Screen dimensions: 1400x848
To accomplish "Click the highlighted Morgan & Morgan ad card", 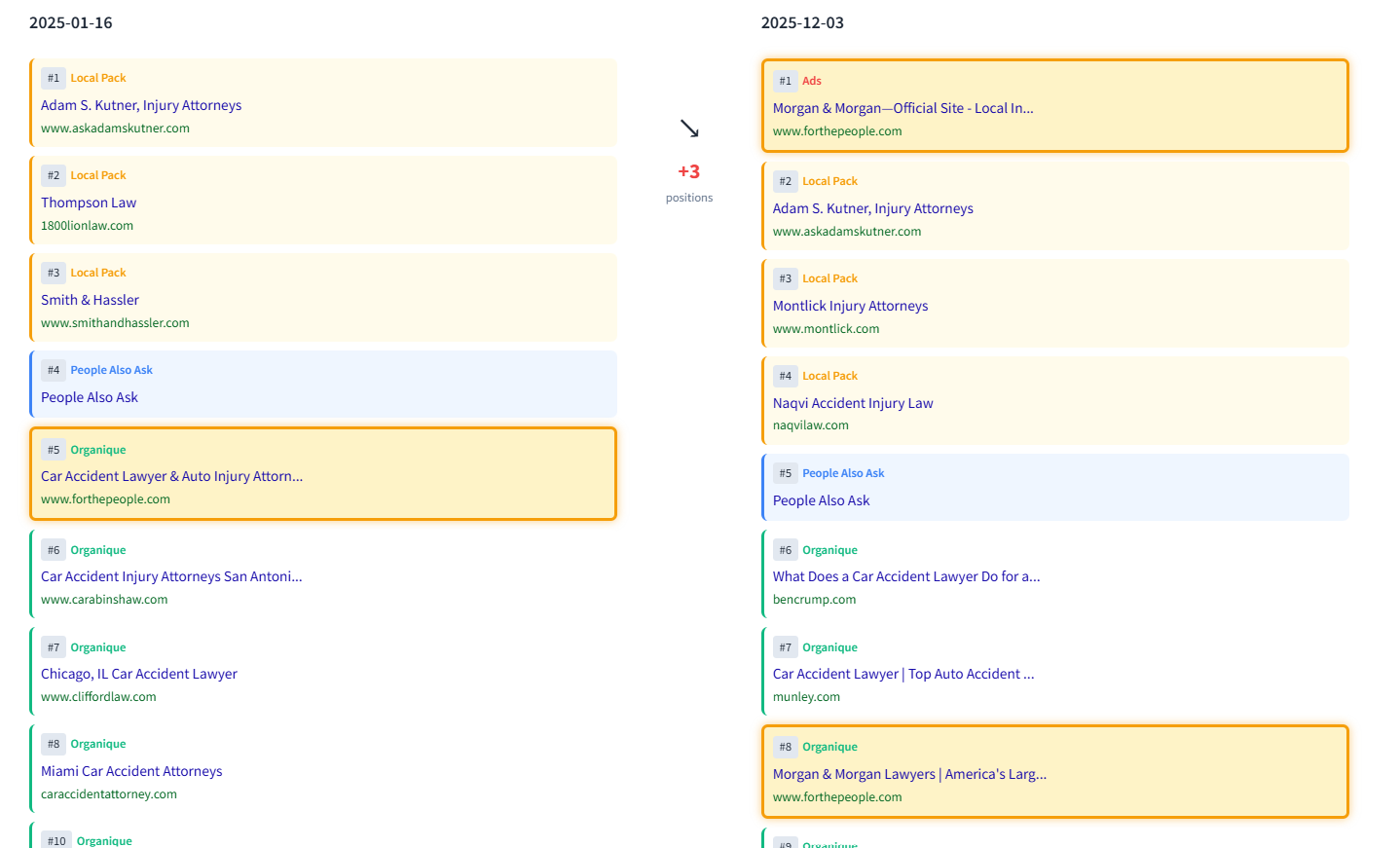I will 1054,105.
